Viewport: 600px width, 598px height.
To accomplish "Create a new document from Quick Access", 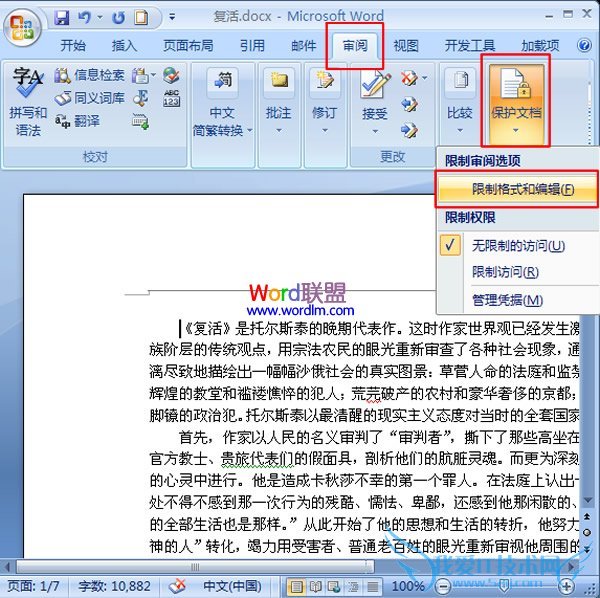I will point(141,18).
